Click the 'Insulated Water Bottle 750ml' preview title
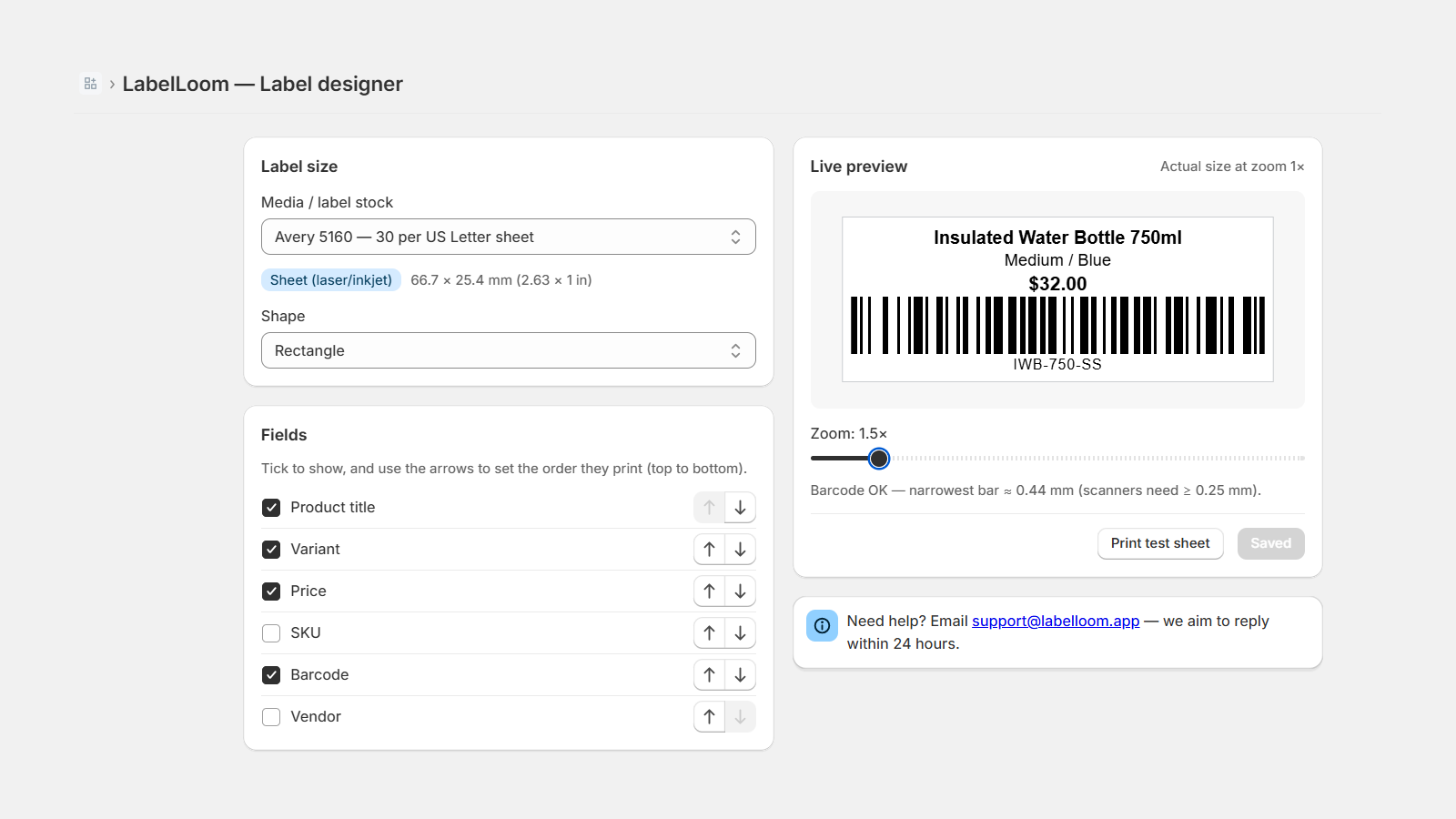This screenshot has width=1456, height=819. (x=1057, y=238)
